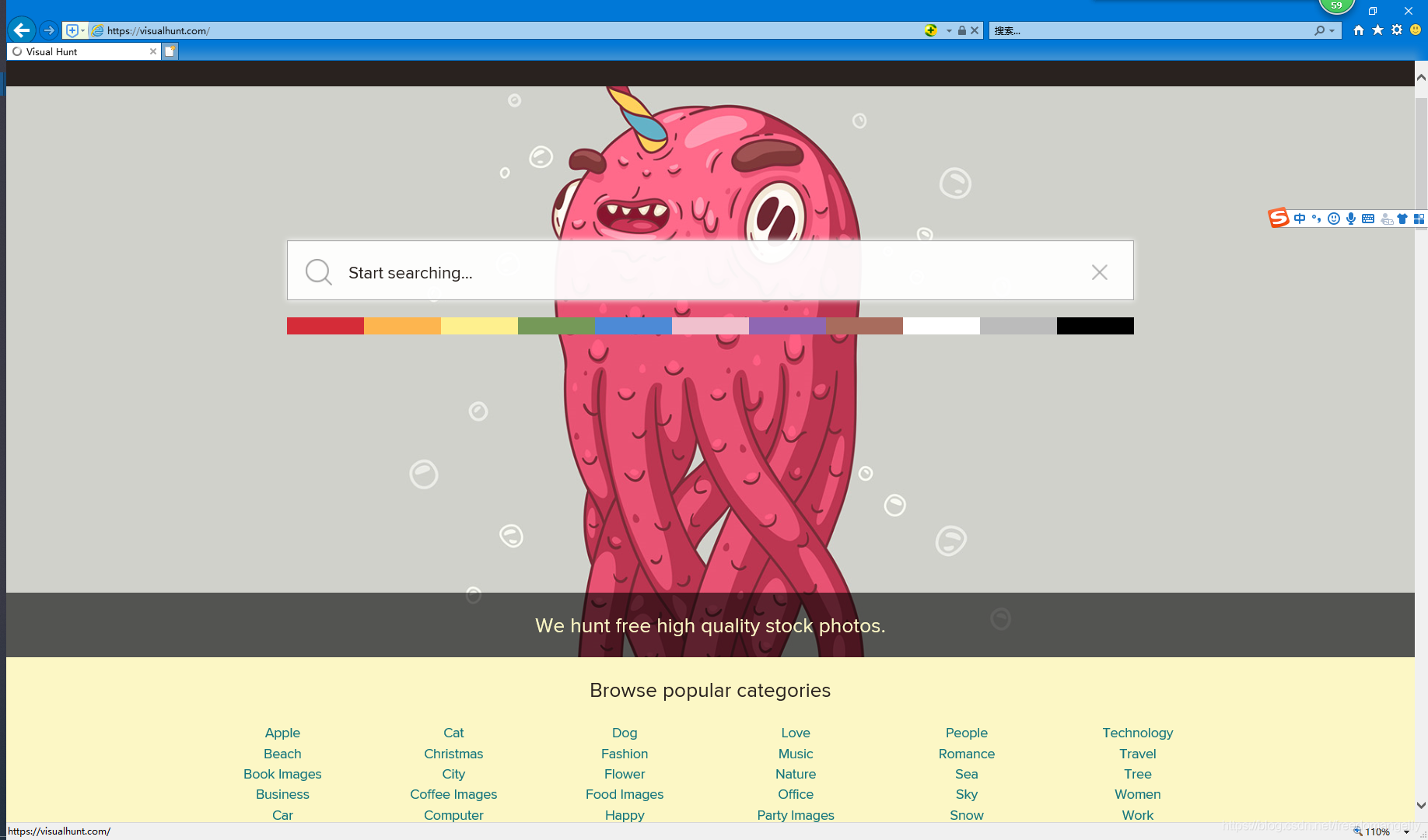1428x840 pixels.
Task: Expand the address bar dropdown arrow
Action: click(x=949, y=30)
